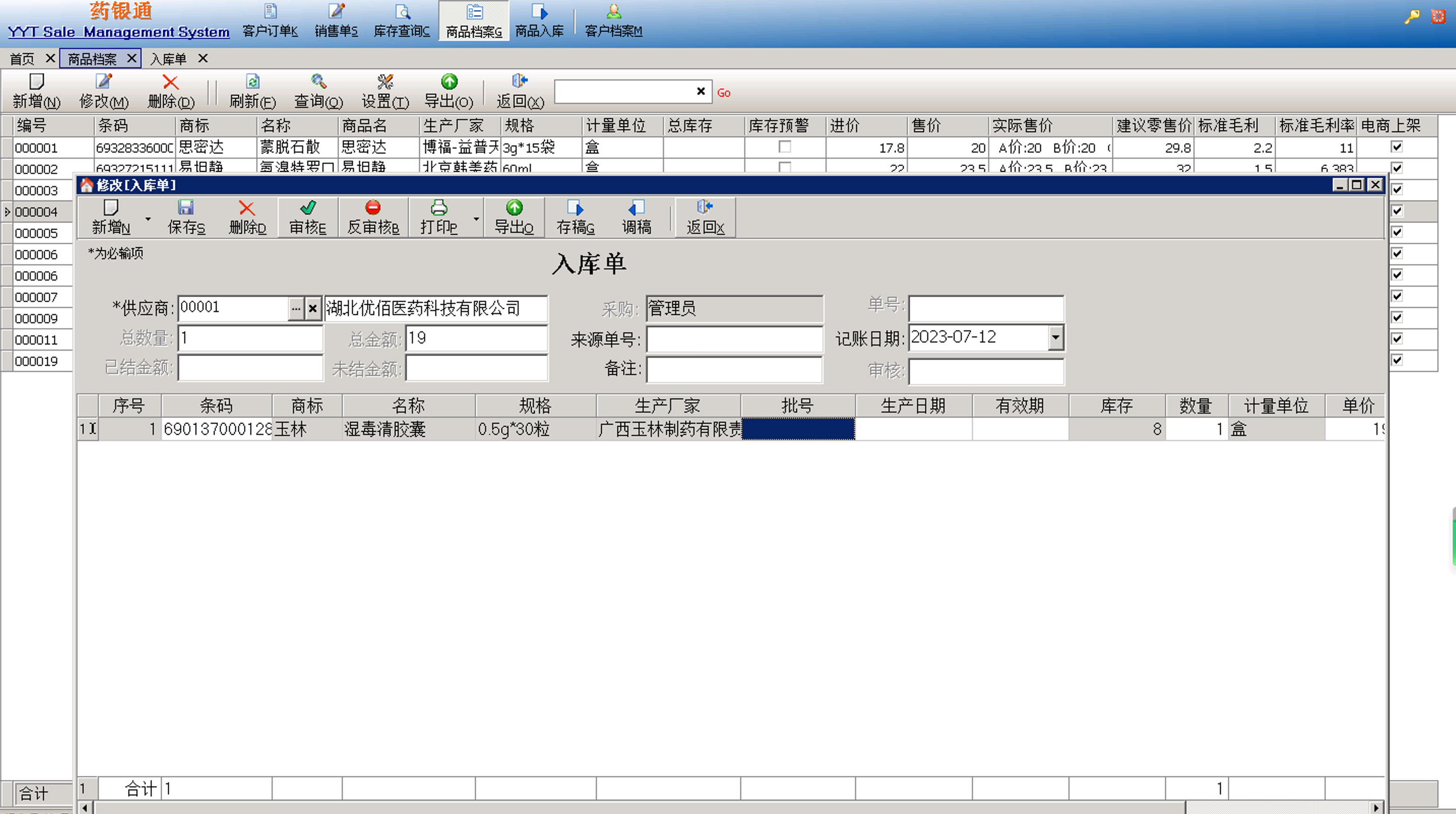
Task: Click the 反审核B reverse-audit icon
Action: 373,208
